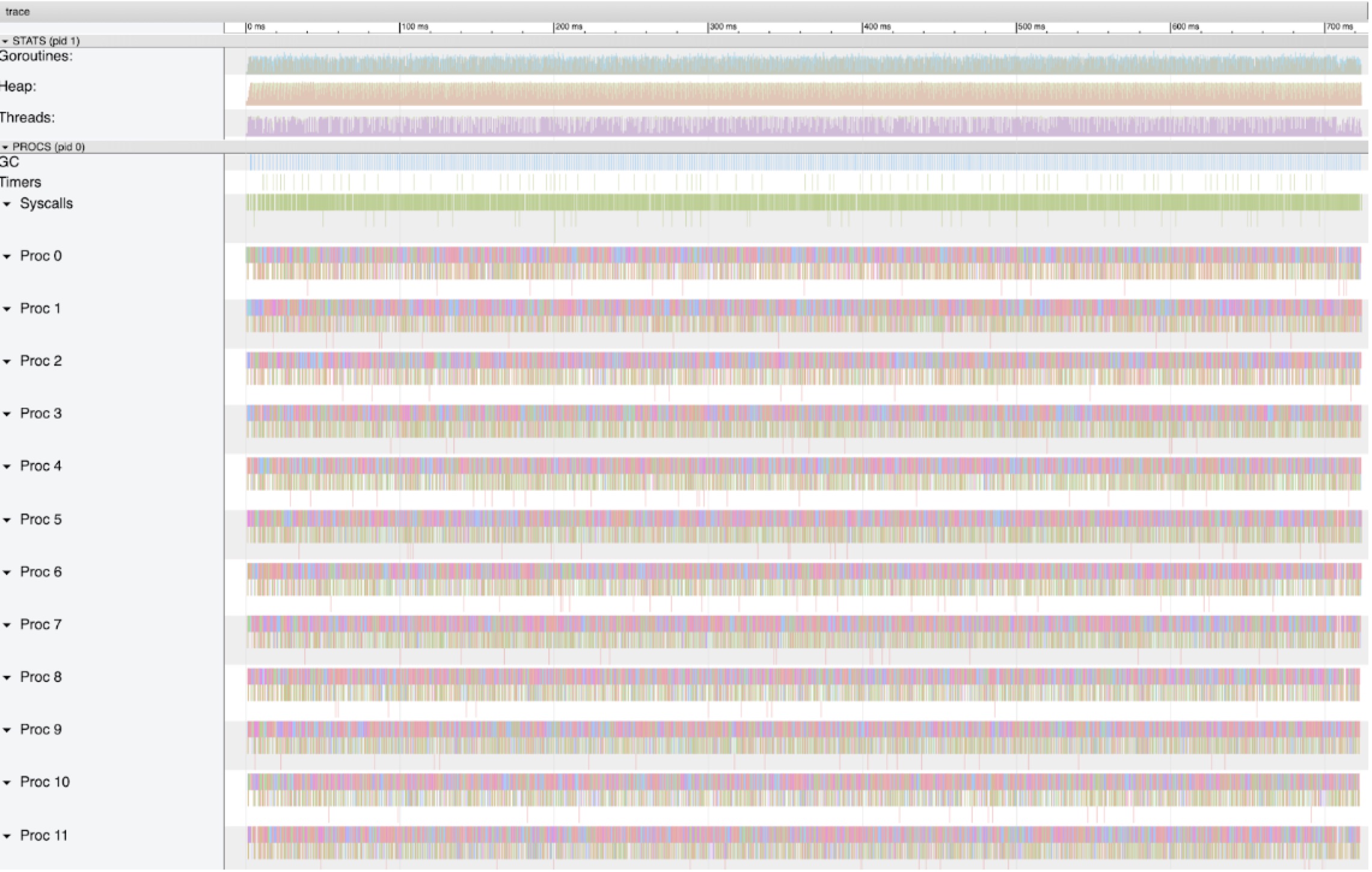Screen dimensions: 1372x872
Task: Click the 100 ms ruler mark
Action: pyautogui.click(x=415, y=27)
